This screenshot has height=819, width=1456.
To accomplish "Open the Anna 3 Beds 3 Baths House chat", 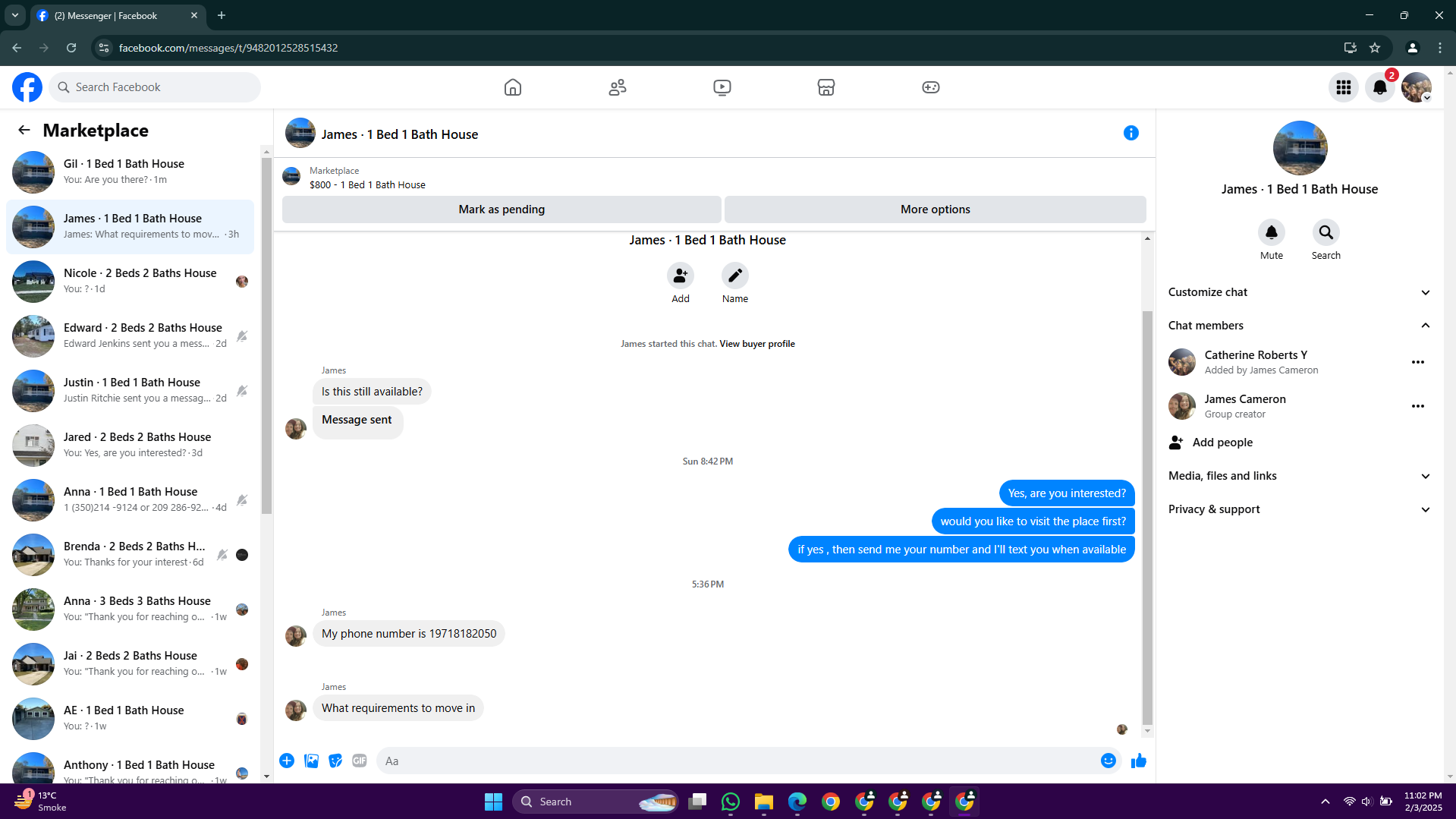I will [x=131, y=610].
